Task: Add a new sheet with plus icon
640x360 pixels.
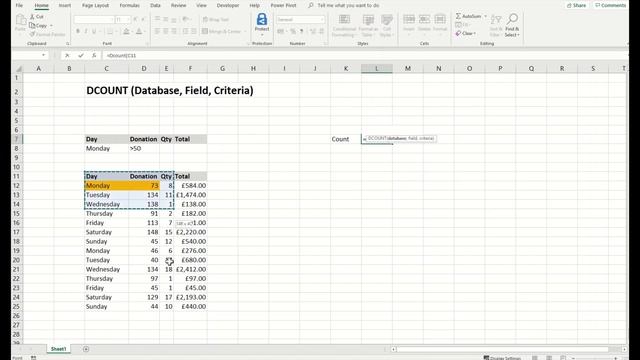Action: point(86,349)
